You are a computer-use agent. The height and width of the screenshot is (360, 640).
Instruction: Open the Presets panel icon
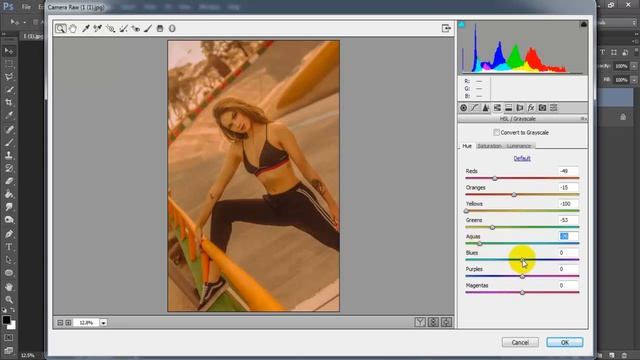click(x=554, y=108)
